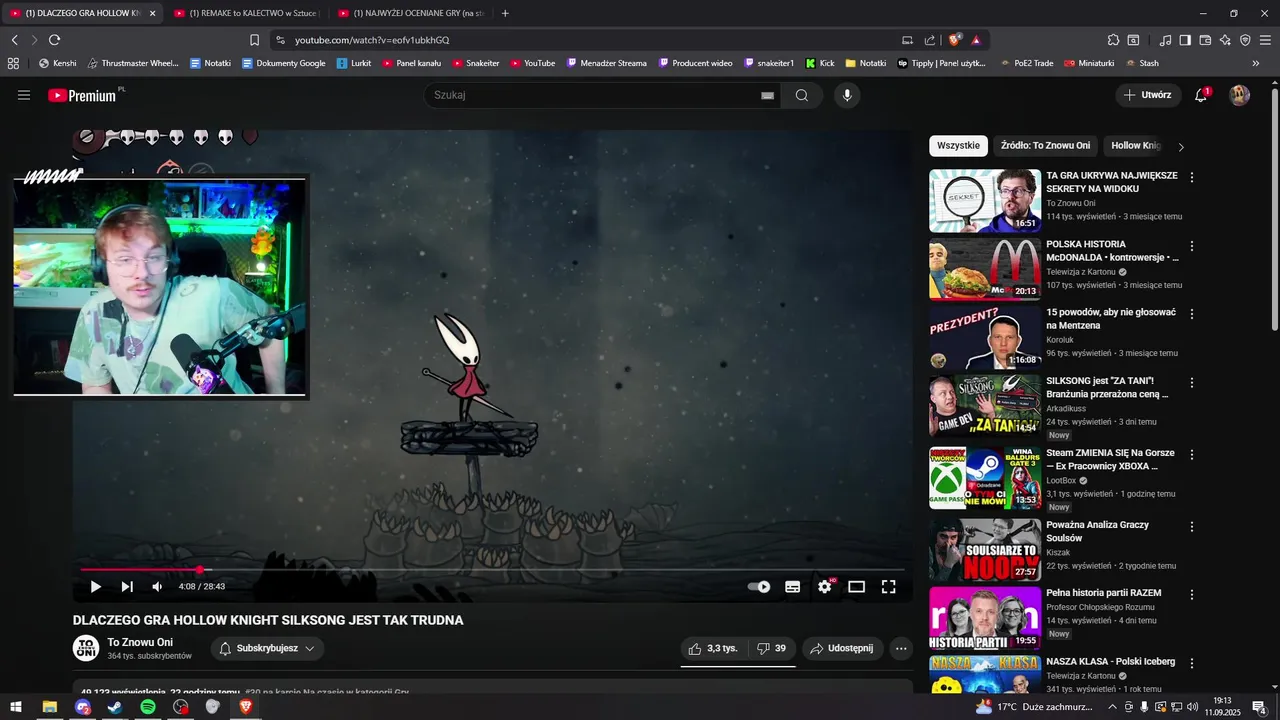Open the YouTube guide hamburger menu

point(24,95)
